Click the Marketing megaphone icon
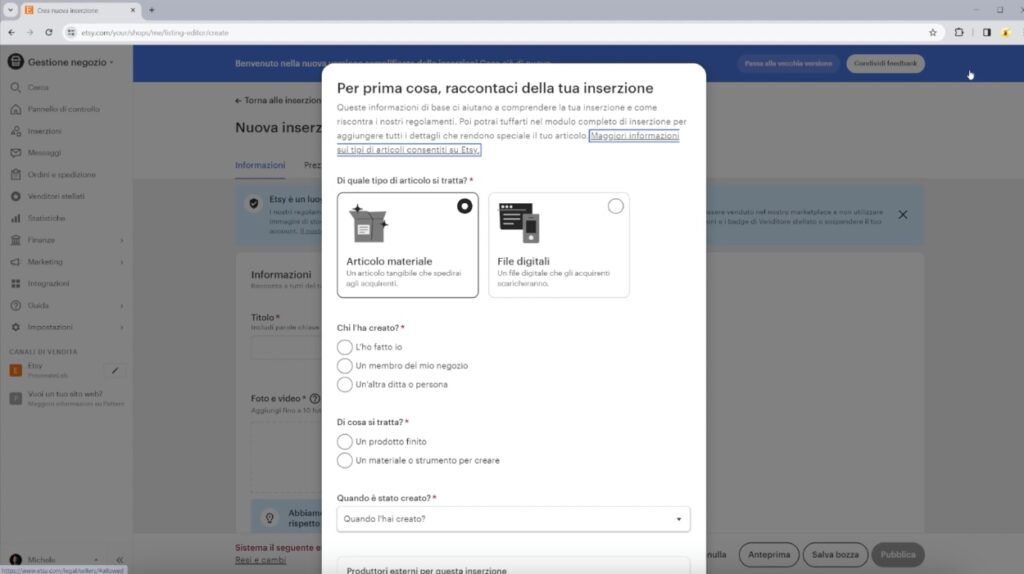Screen dimensions: 1024x574 [16, 262]
